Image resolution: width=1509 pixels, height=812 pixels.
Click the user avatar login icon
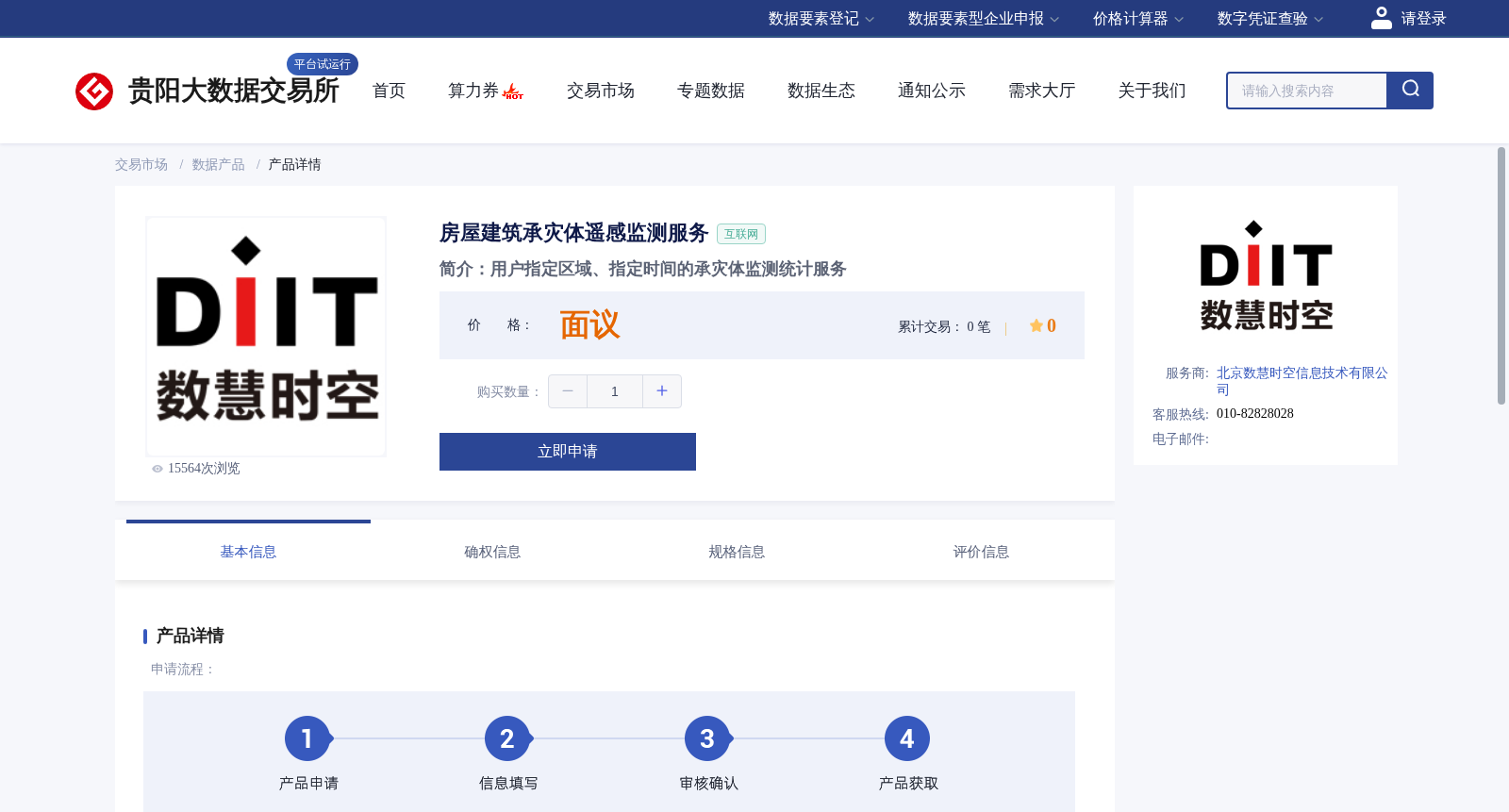coord(1381,18)
